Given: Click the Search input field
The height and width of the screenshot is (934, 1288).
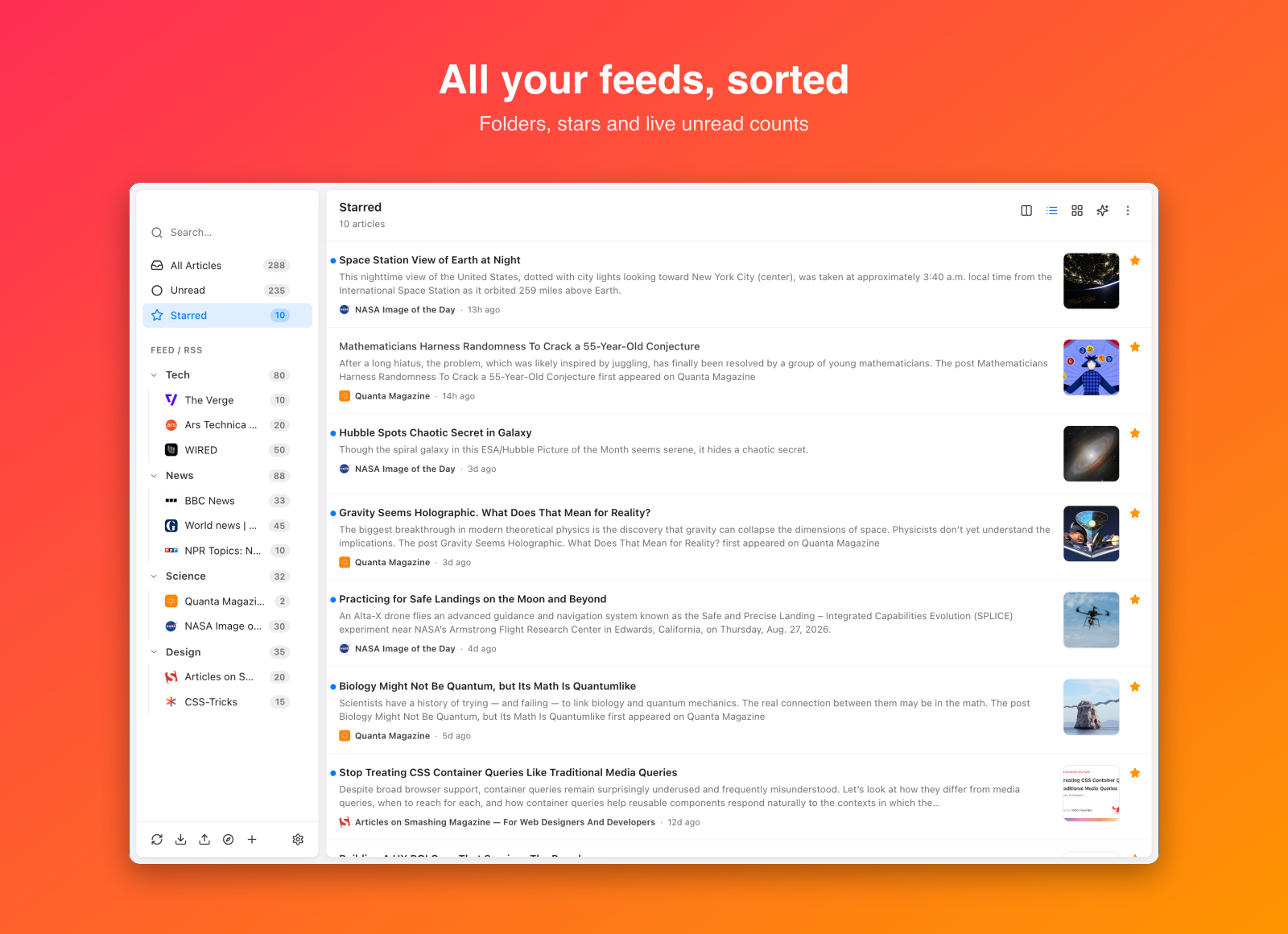Looking at the screenshot, I should point(227,233).
